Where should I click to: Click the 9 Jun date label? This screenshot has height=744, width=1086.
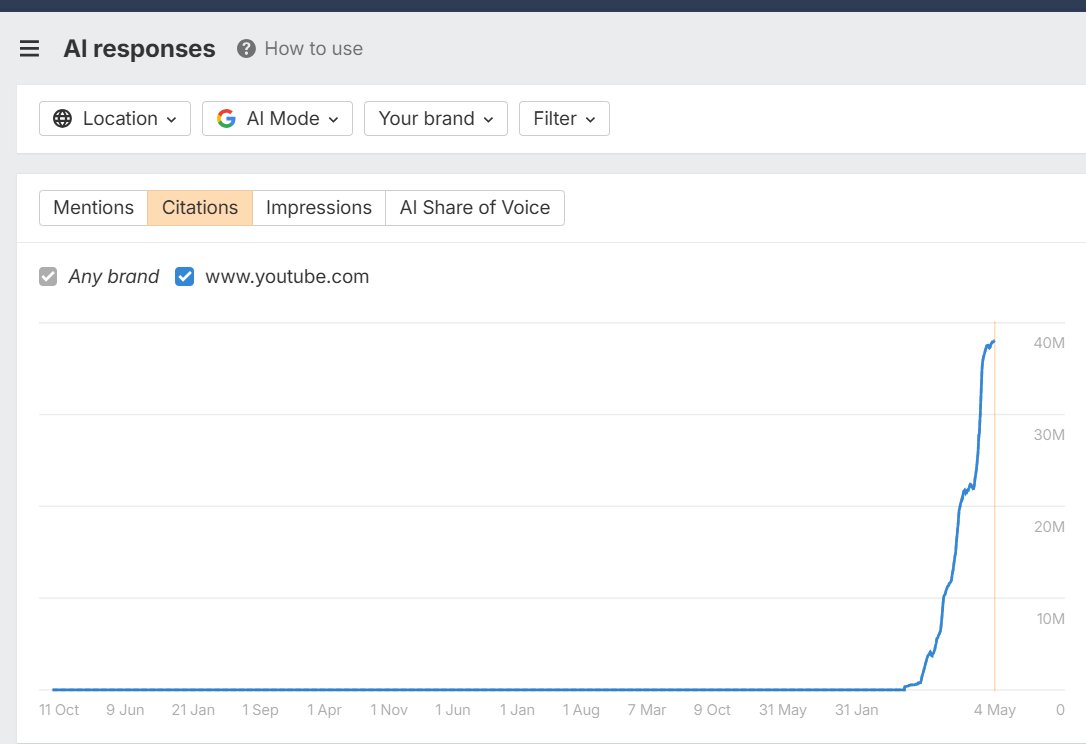(x=125, y=710)
